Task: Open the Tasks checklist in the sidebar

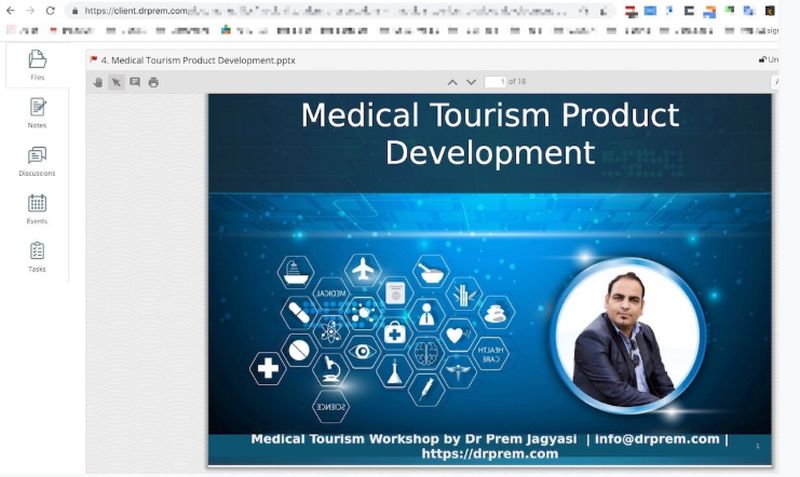Action: (37, 257)
